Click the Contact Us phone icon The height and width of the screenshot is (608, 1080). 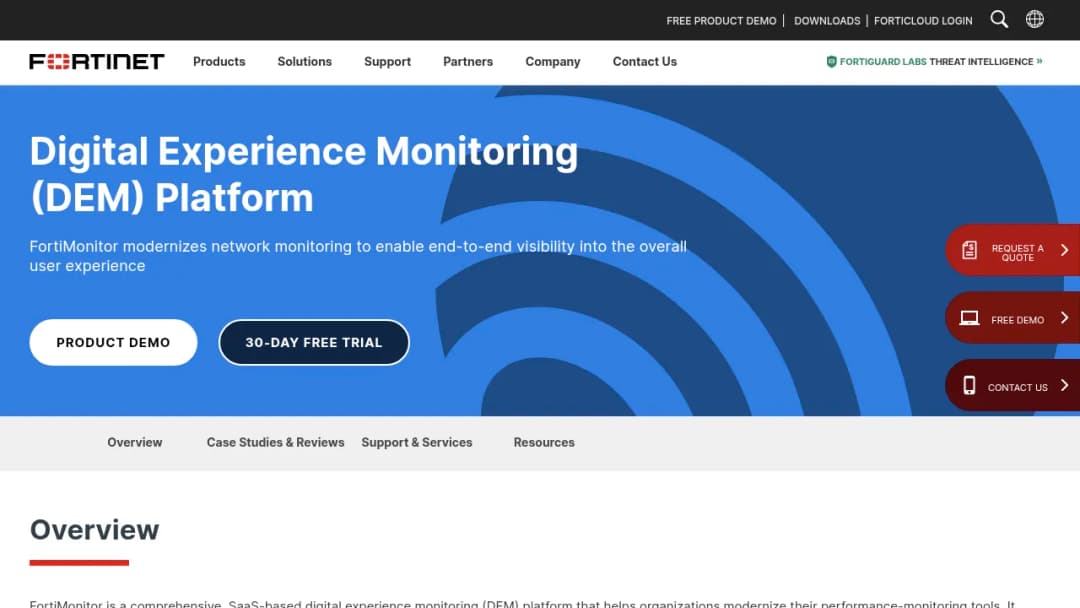[969, 385]
